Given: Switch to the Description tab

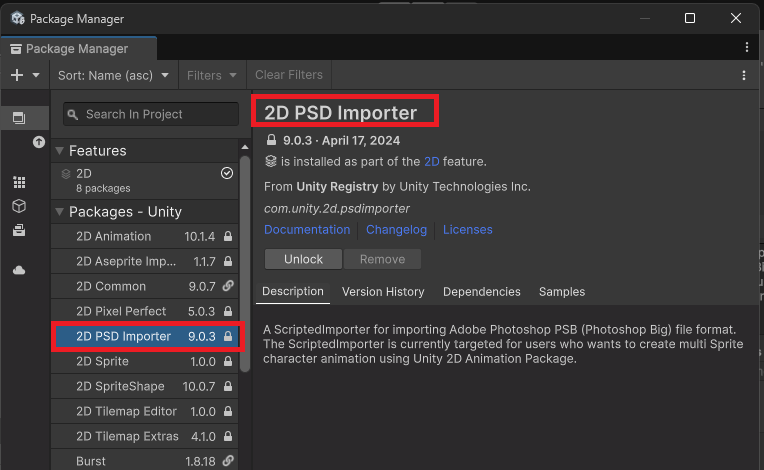Looking at the screenshot, I should point(293,292).
